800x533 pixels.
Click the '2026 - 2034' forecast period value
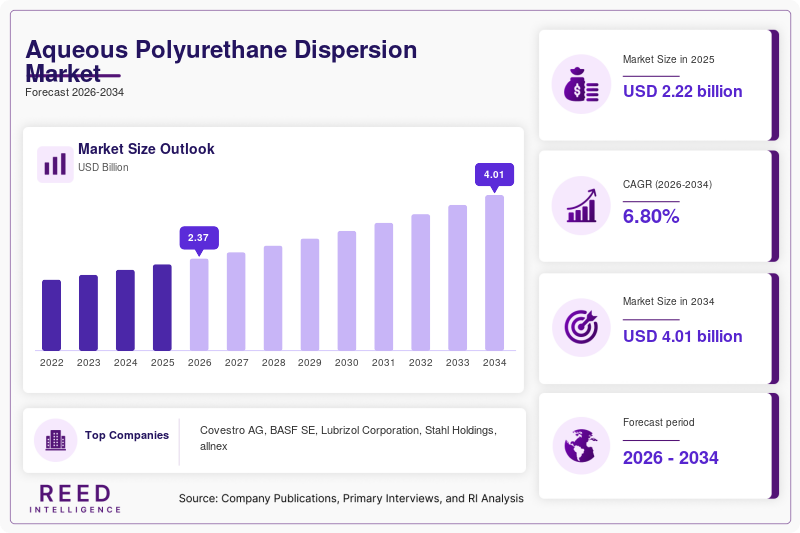tap(671, 458)
